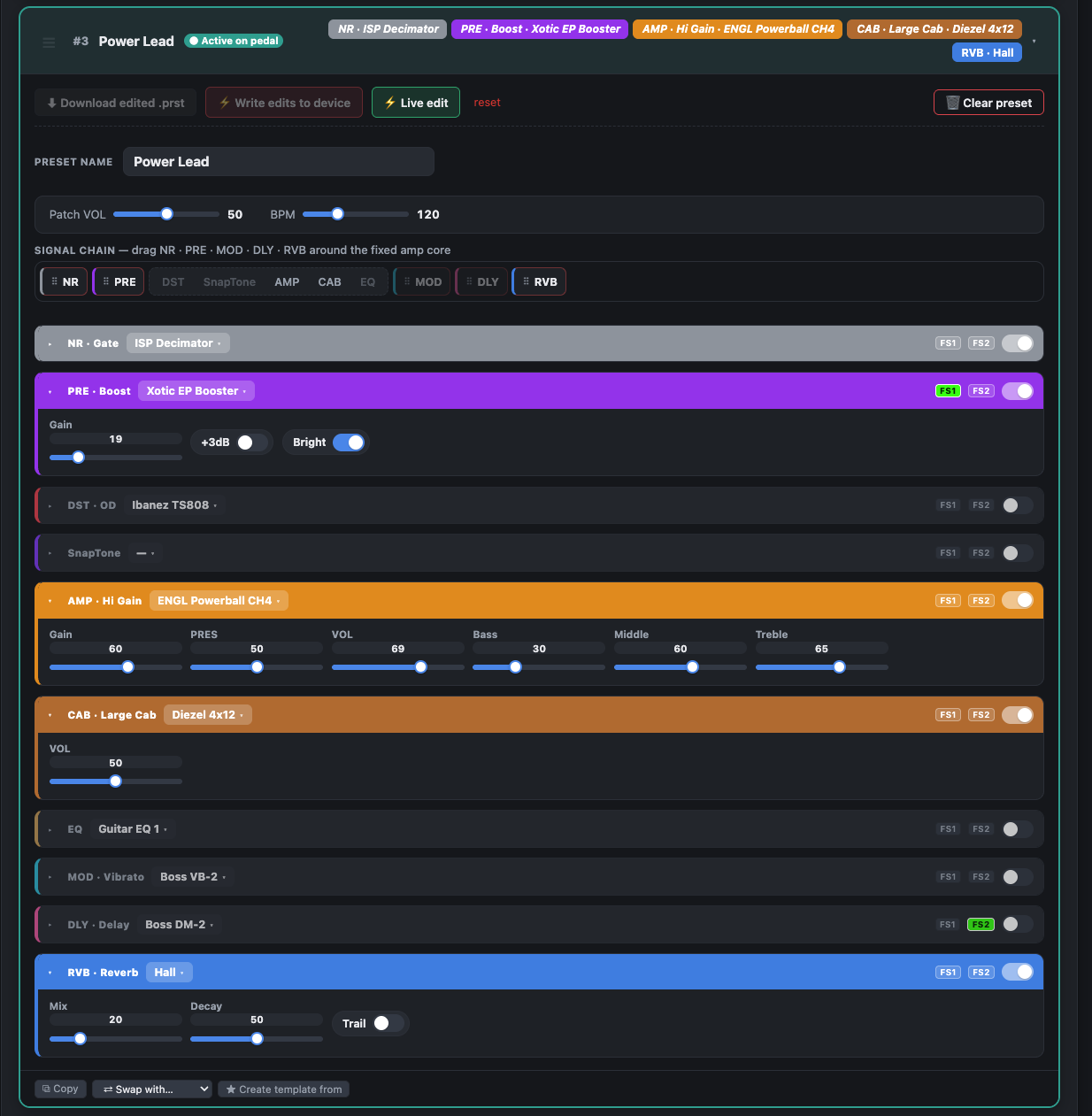
Task: Click the green FS2 badge on DLY Delay row
Action: pyautogui.click(x=980, y=925)
